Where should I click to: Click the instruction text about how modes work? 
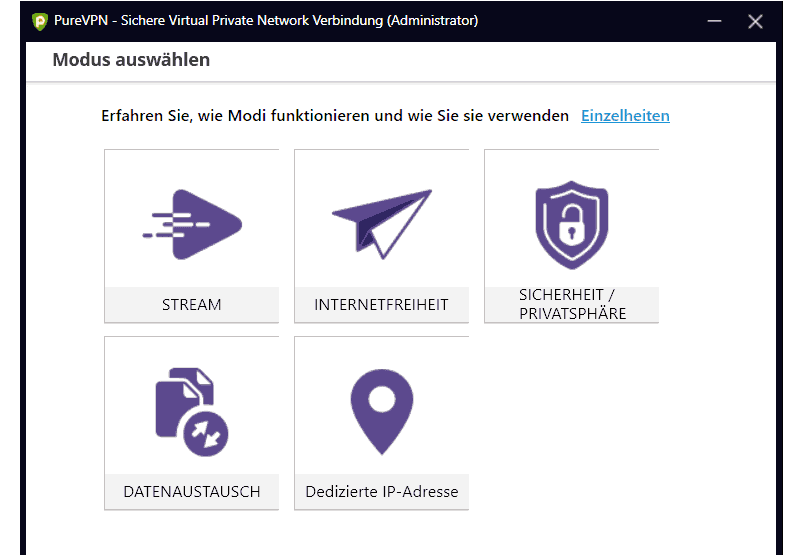tap(335, 115)
